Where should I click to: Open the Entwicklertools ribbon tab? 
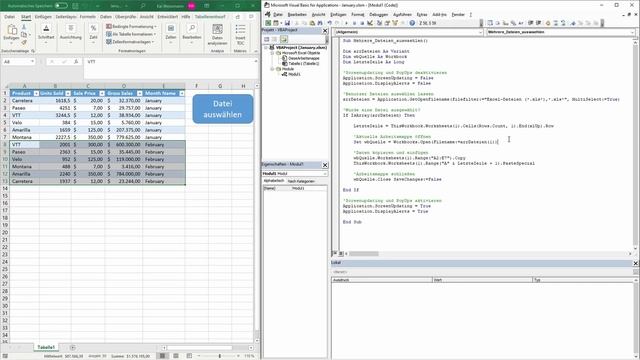click(x=167, y=17)
